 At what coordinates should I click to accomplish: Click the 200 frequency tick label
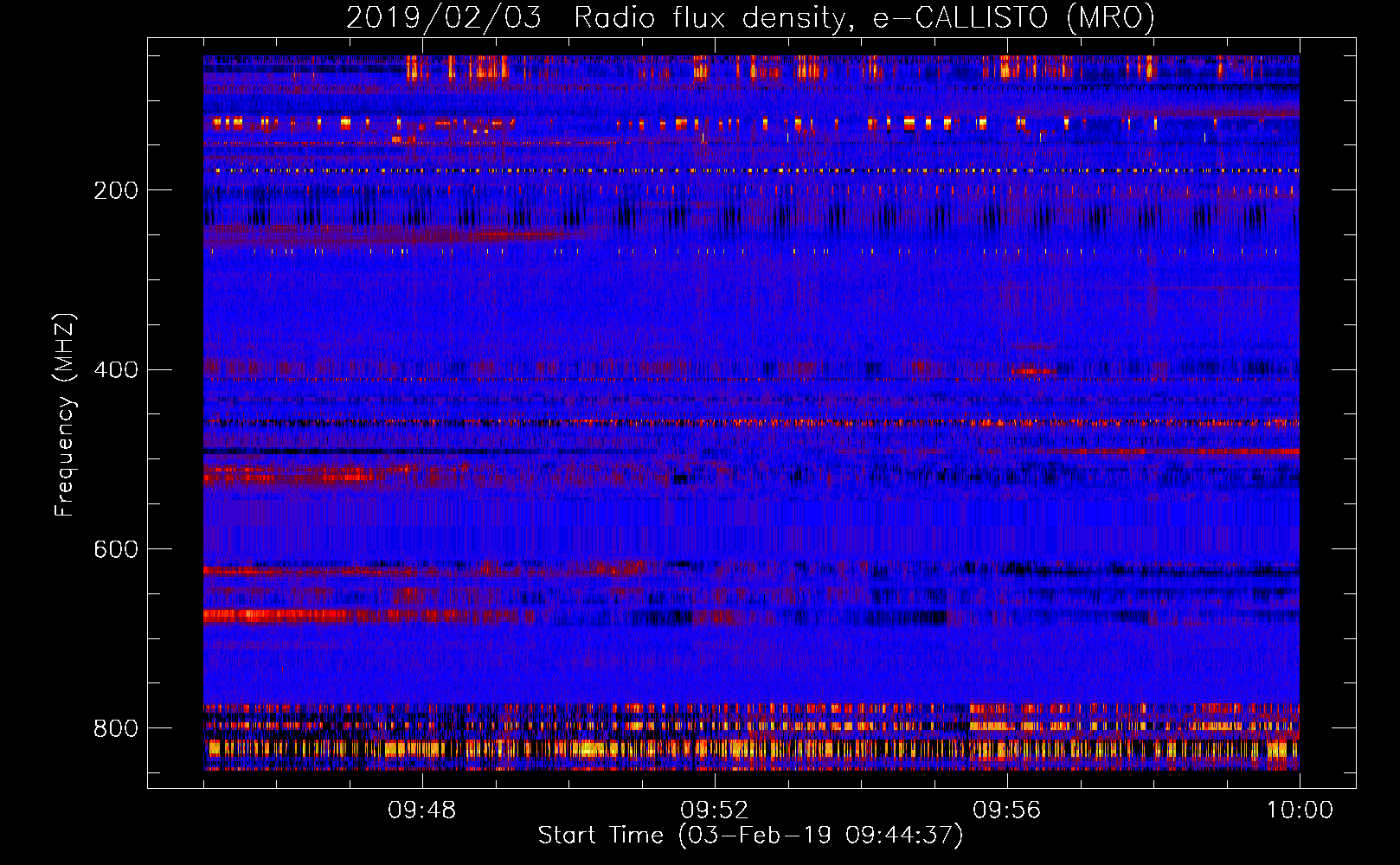(116, 190)
